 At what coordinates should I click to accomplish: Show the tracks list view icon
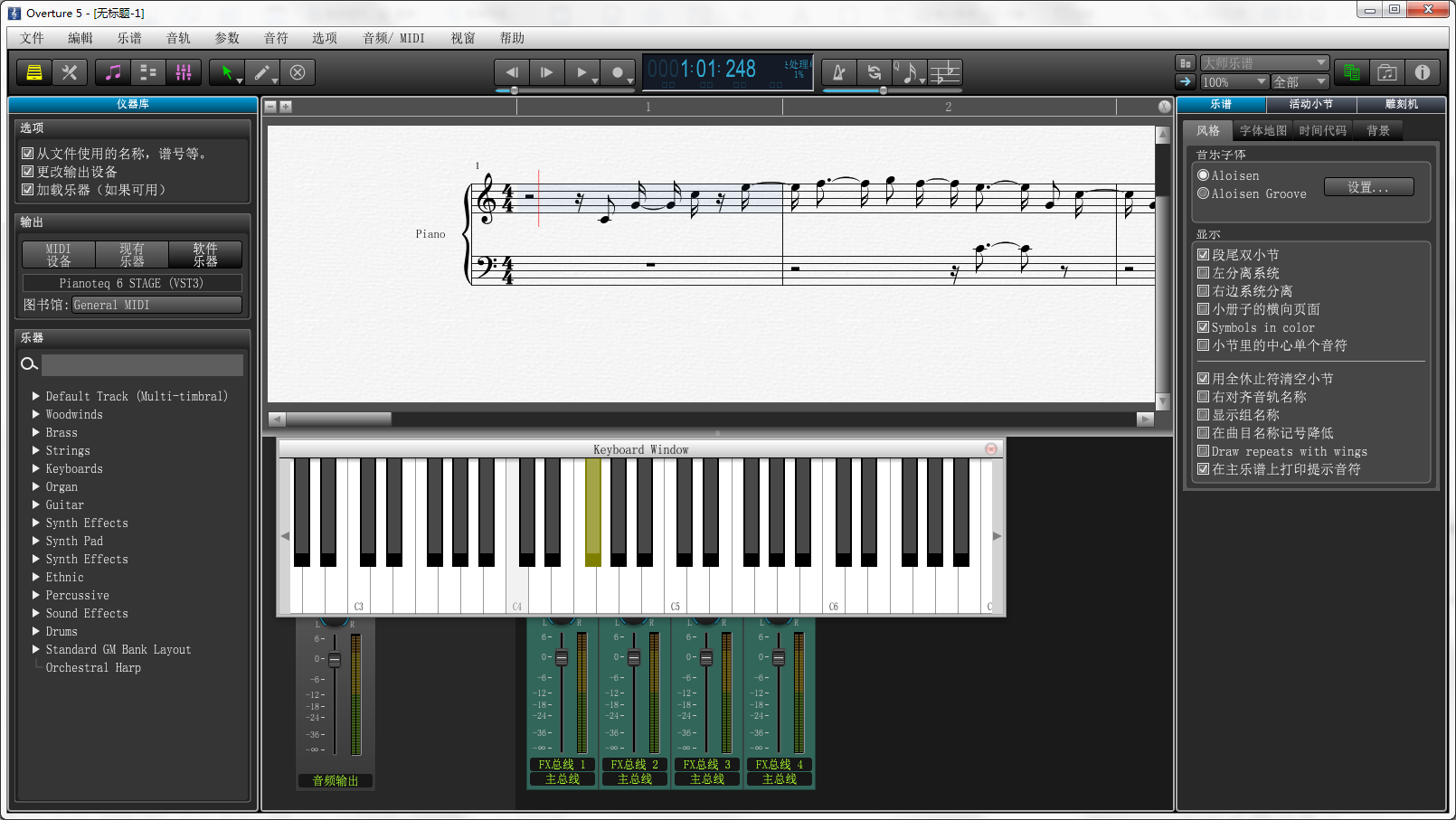148,72
